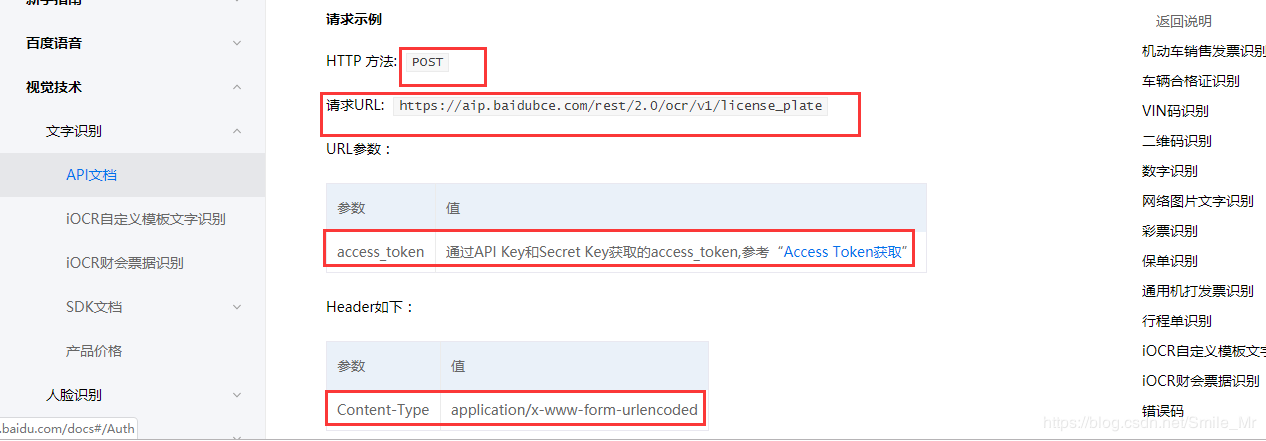This screenshot has height=441, width=1266.
Task: Jump to 通用机打发票识别 in the outline
Action: (1197, 291)
